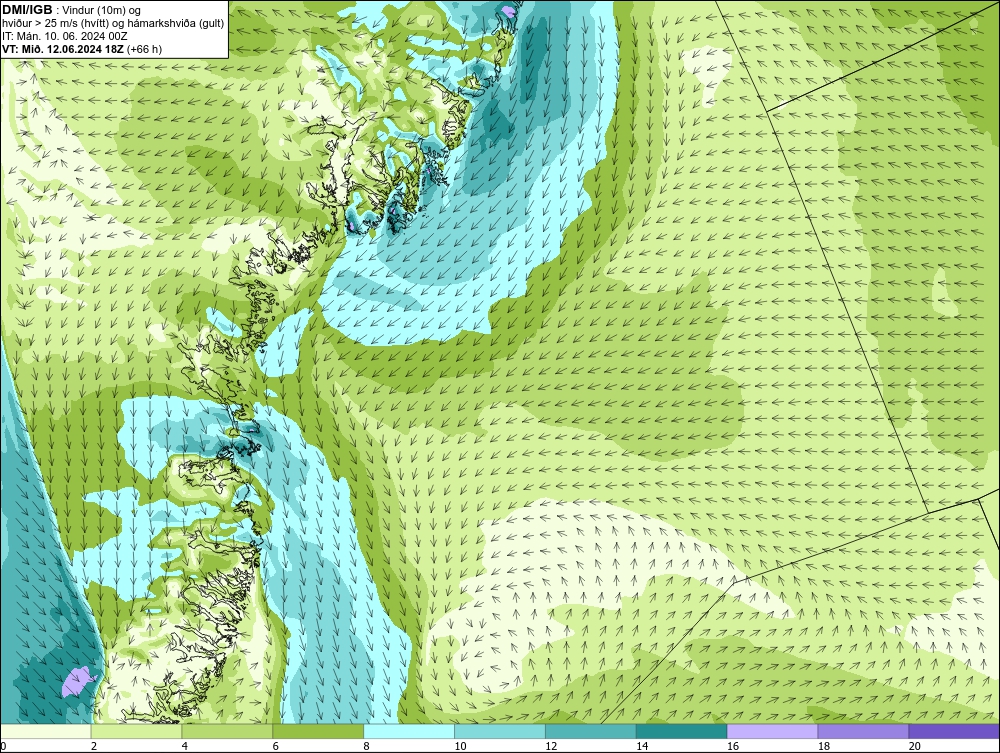Click the legend label '16'

pyautogui.click(x=733, y=746)
